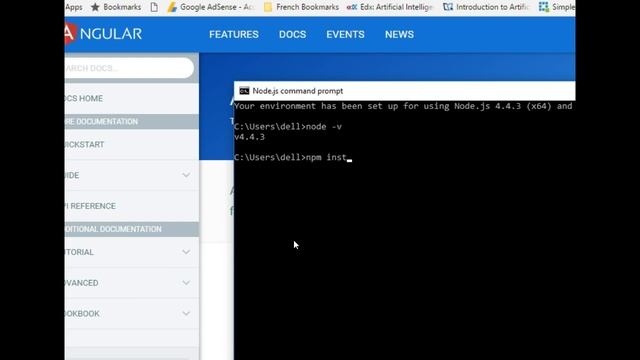
Task: Open Docs Home in the sidebar
Action: click(131, 98)
